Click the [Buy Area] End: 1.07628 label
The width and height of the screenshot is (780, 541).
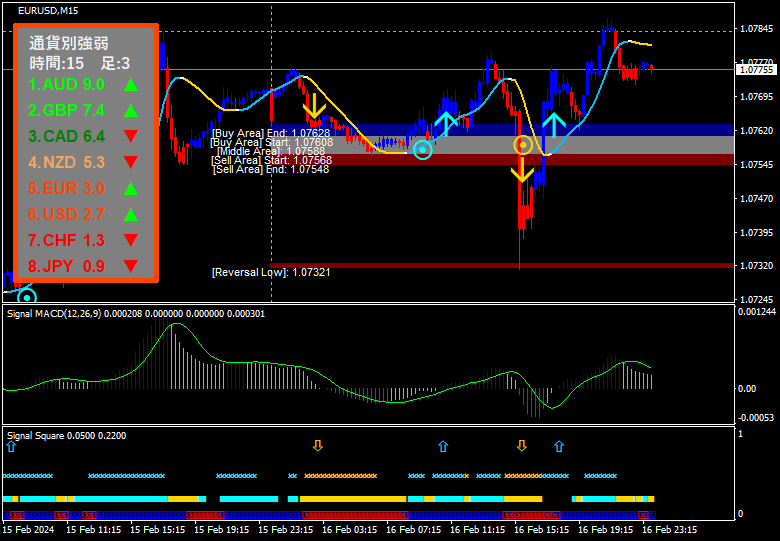pos(270,132)
